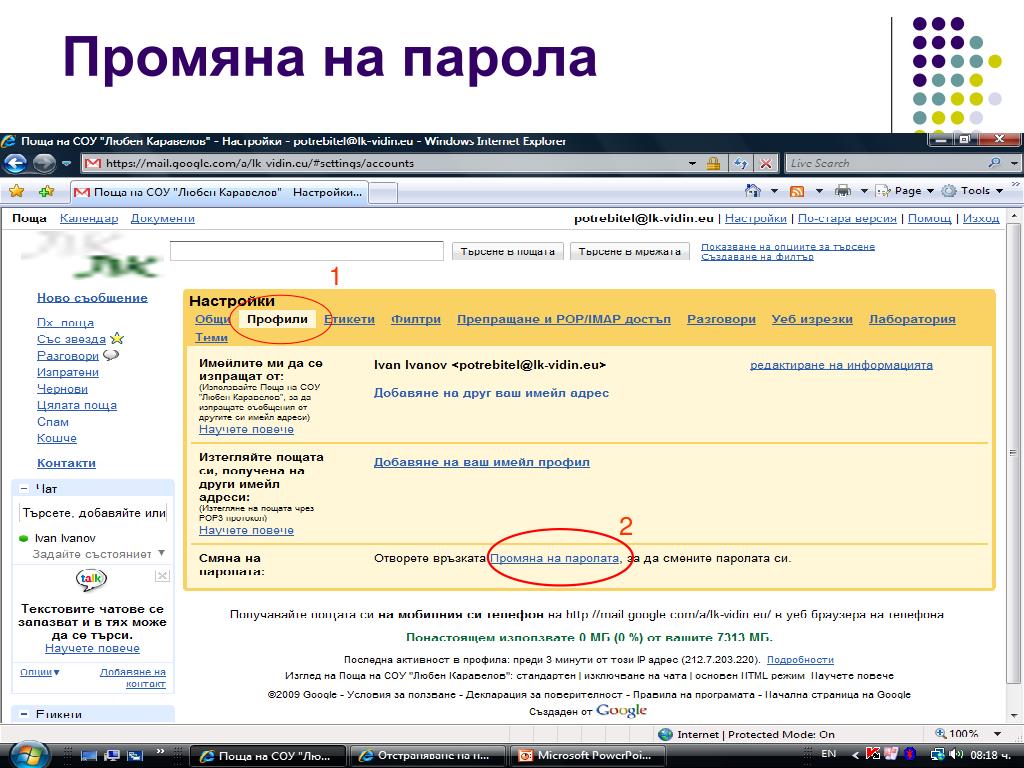Close the talk promo box with X
This screenshot has height=768, width=1024.
pos(162,575)
